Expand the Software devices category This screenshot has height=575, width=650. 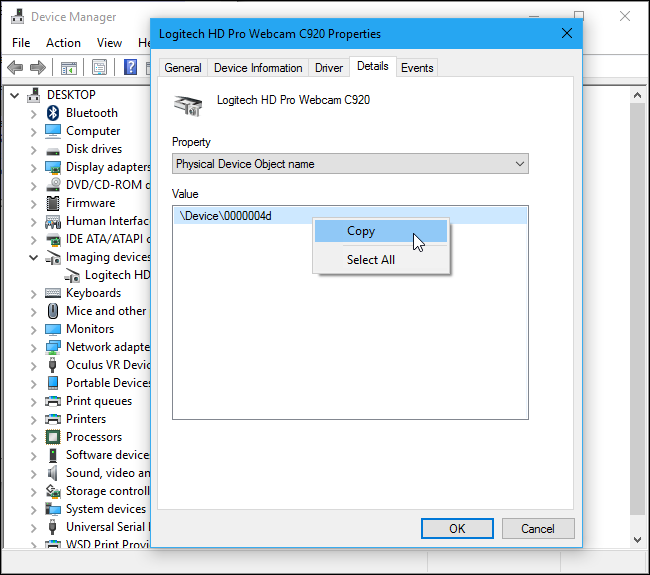tap(34, 456)
